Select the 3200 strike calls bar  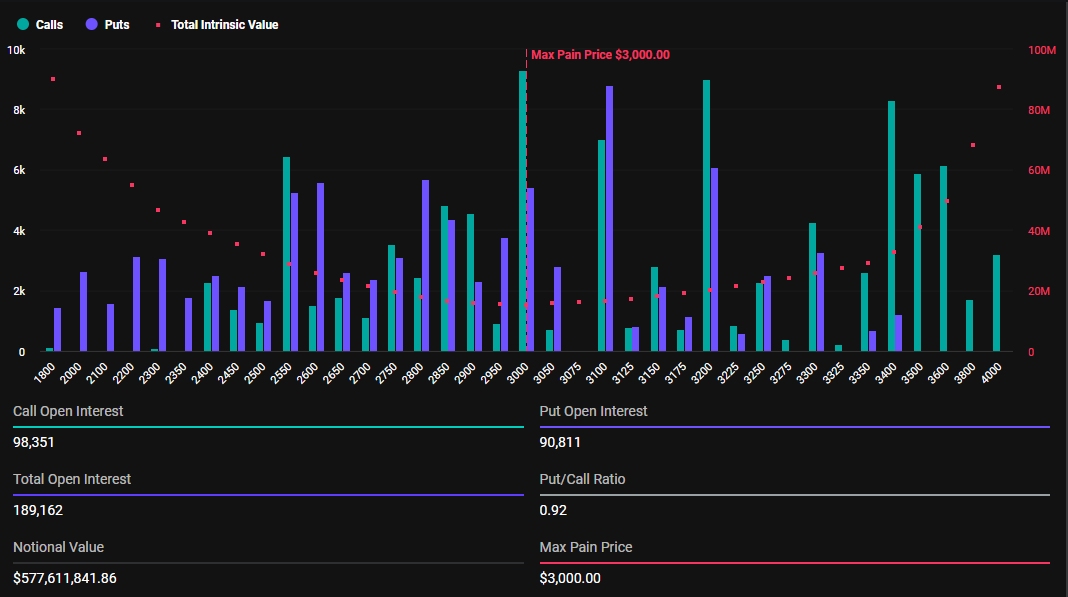tap(706, 216)
